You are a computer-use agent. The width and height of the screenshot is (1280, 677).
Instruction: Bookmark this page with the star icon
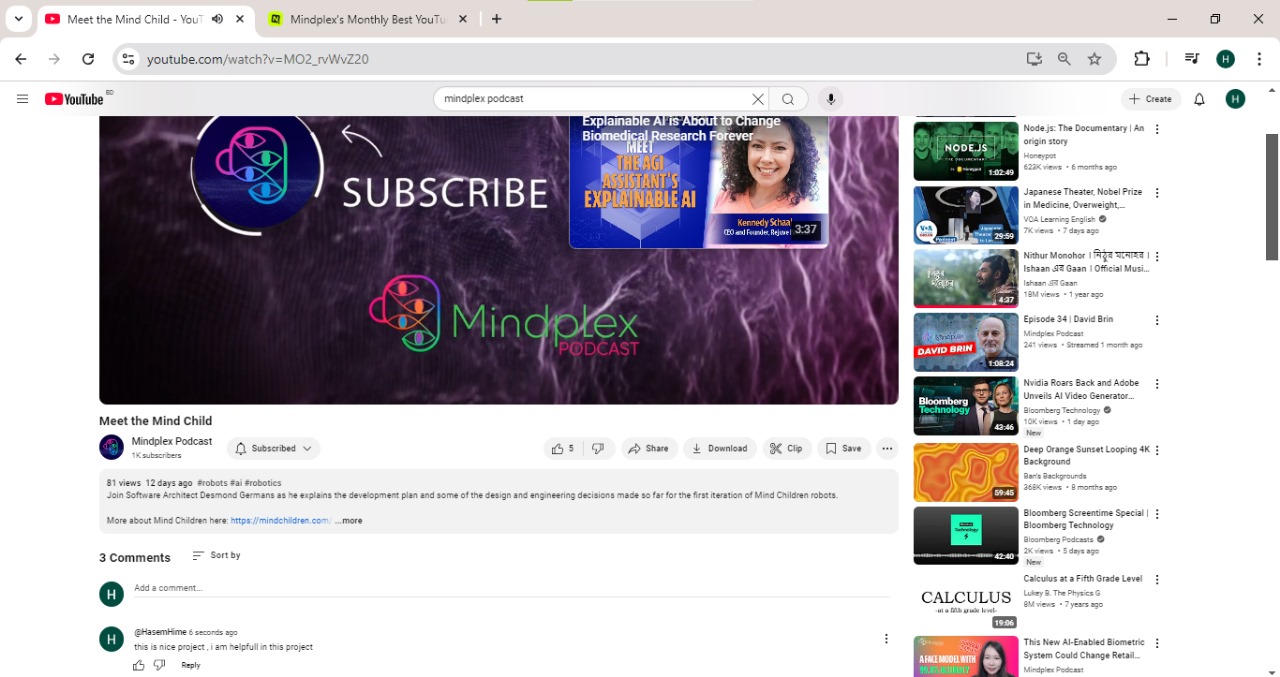[1094, 59]
